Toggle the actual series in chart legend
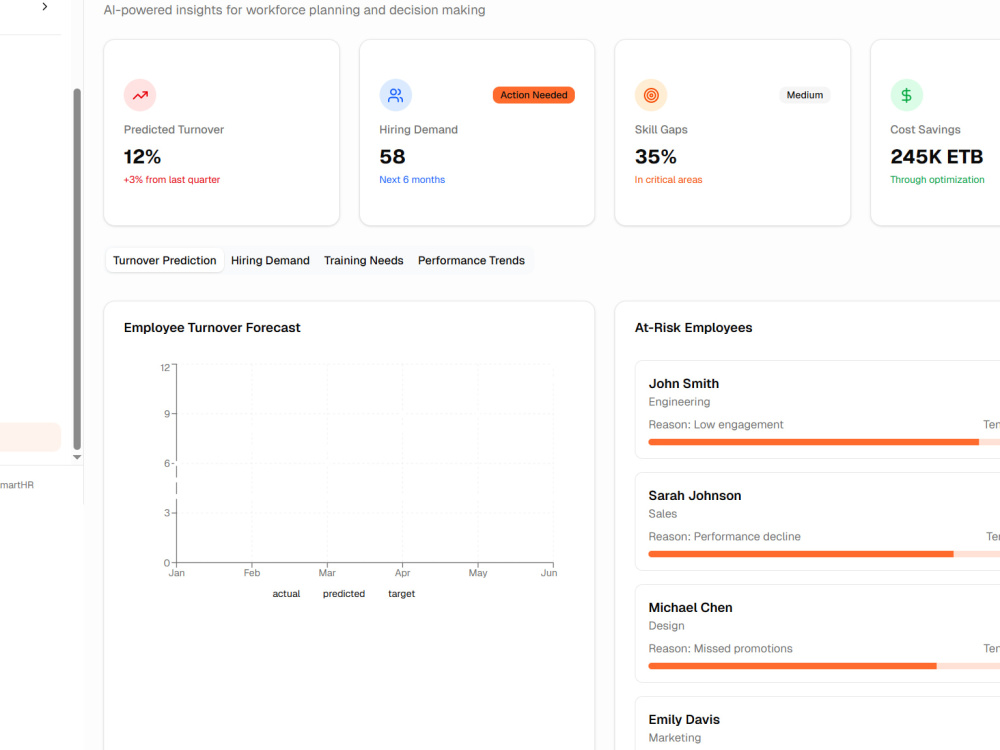 286,594
